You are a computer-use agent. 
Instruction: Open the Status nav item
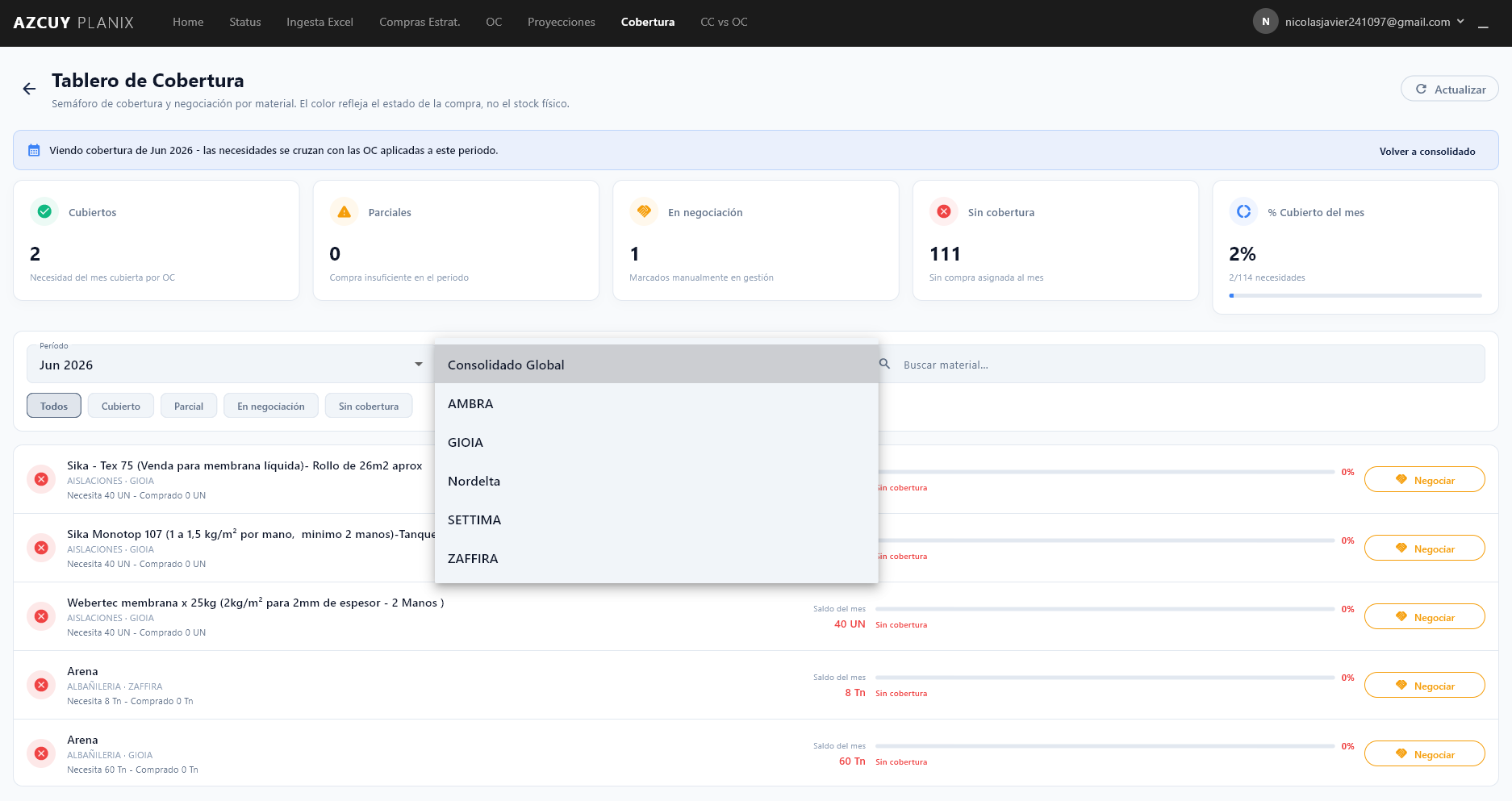point(245,22)
